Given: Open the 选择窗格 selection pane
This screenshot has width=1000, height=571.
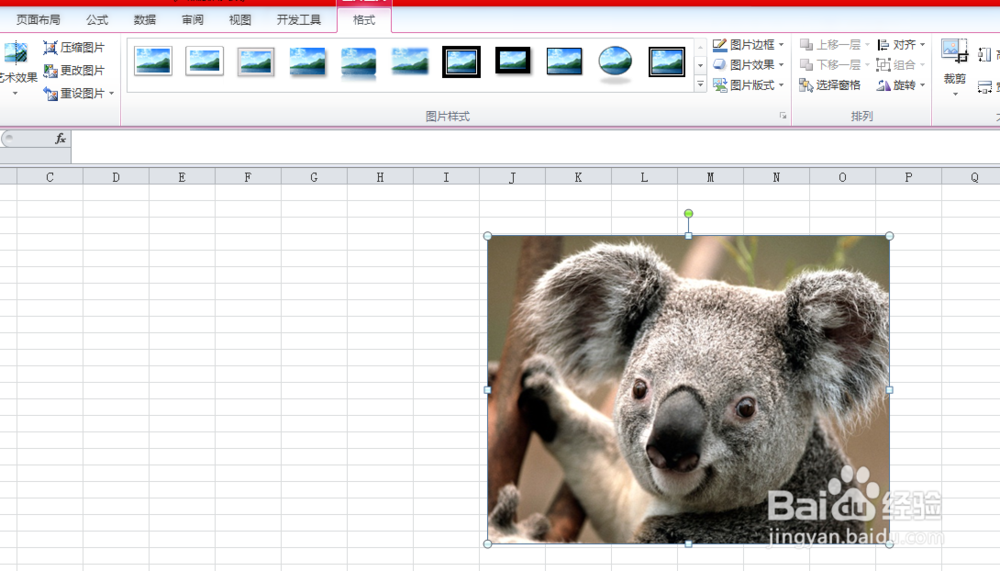Looking at the screenshot, I should coord(830,85).
